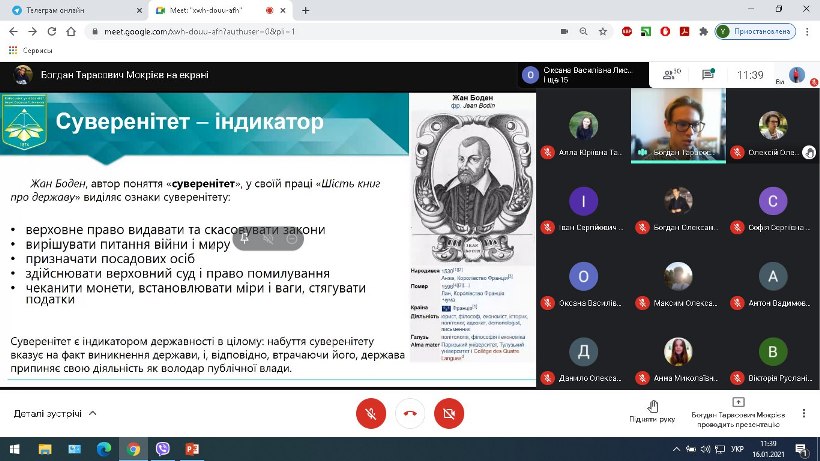The height and width of the screenshot is (461, 820).
Task: Select Іван Сергійович's participant tile
Action: 583,201
